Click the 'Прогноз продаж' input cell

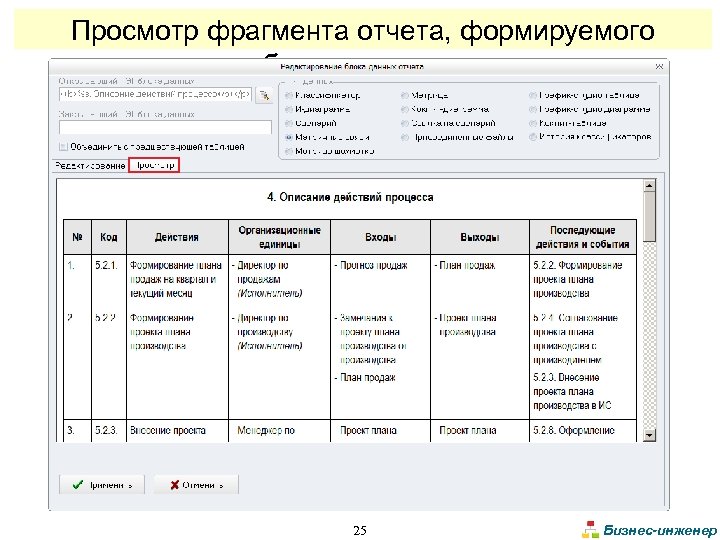[373, 265]
